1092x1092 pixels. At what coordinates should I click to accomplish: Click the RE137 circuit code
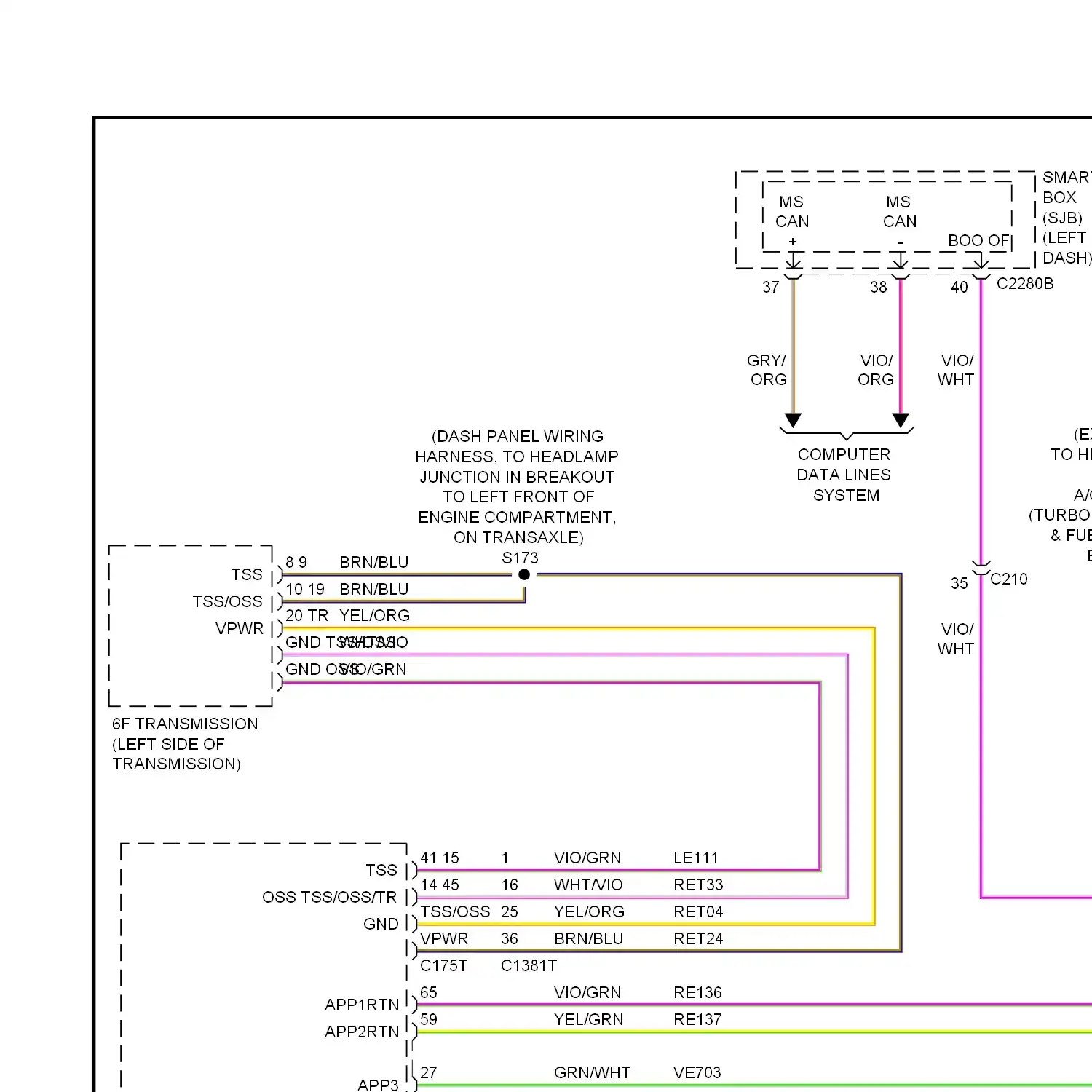[x=697, y=1019]
